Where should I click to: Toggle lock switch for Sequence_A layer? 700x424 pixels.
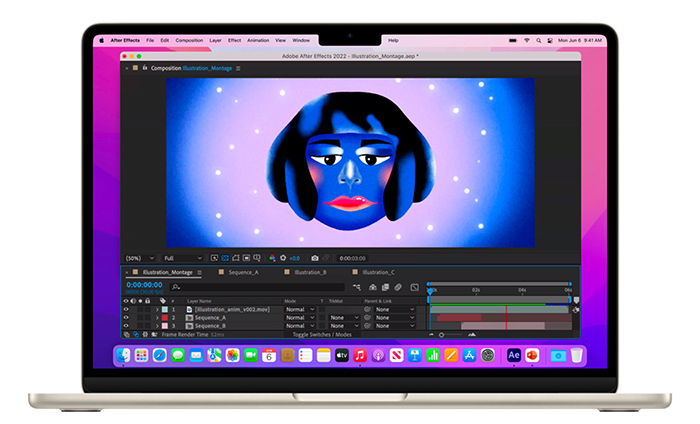(147, 318)
